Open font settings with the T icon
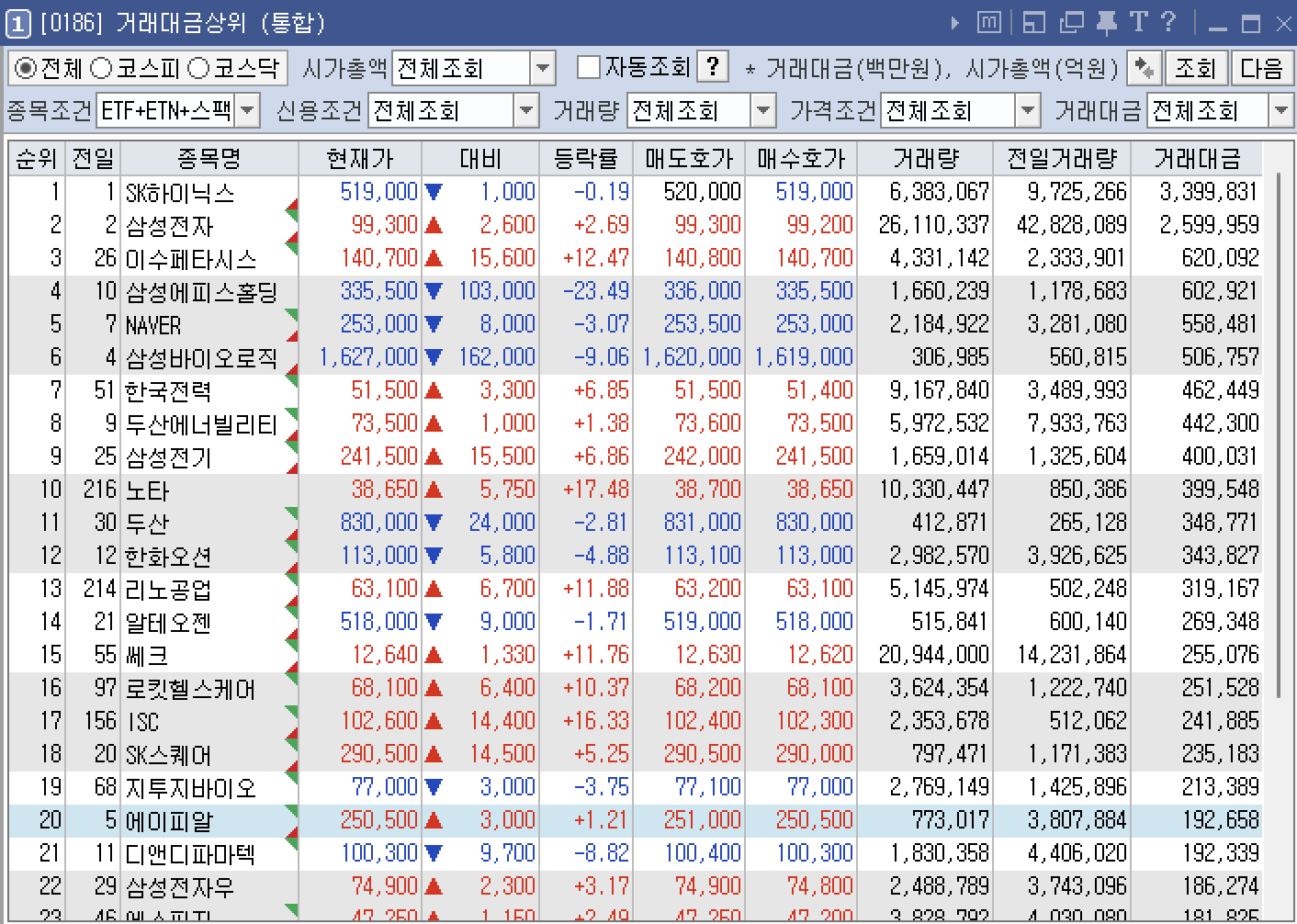Screen dimensions: 1297x924 point(1139,22)
